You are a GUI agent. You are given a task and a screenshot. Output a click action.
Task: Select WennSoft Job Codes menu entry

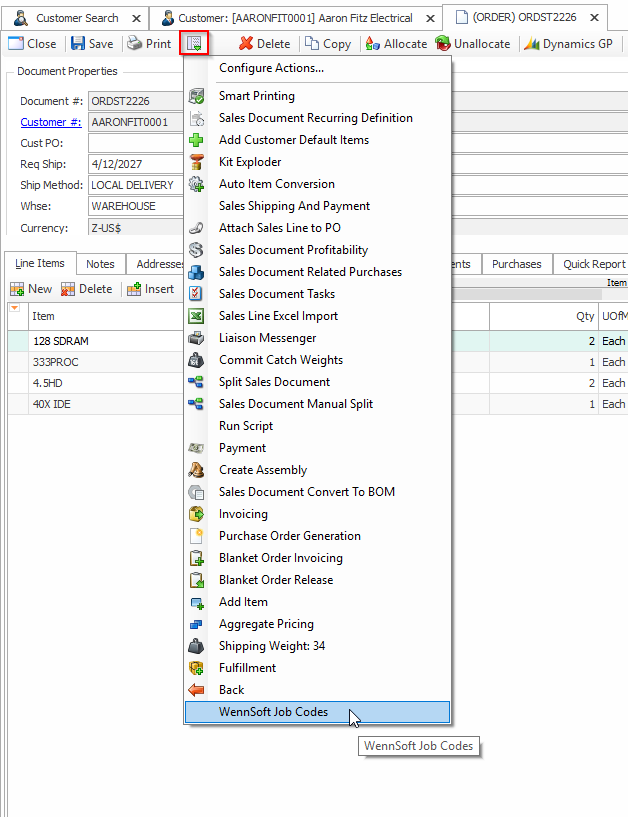[273, 712]
